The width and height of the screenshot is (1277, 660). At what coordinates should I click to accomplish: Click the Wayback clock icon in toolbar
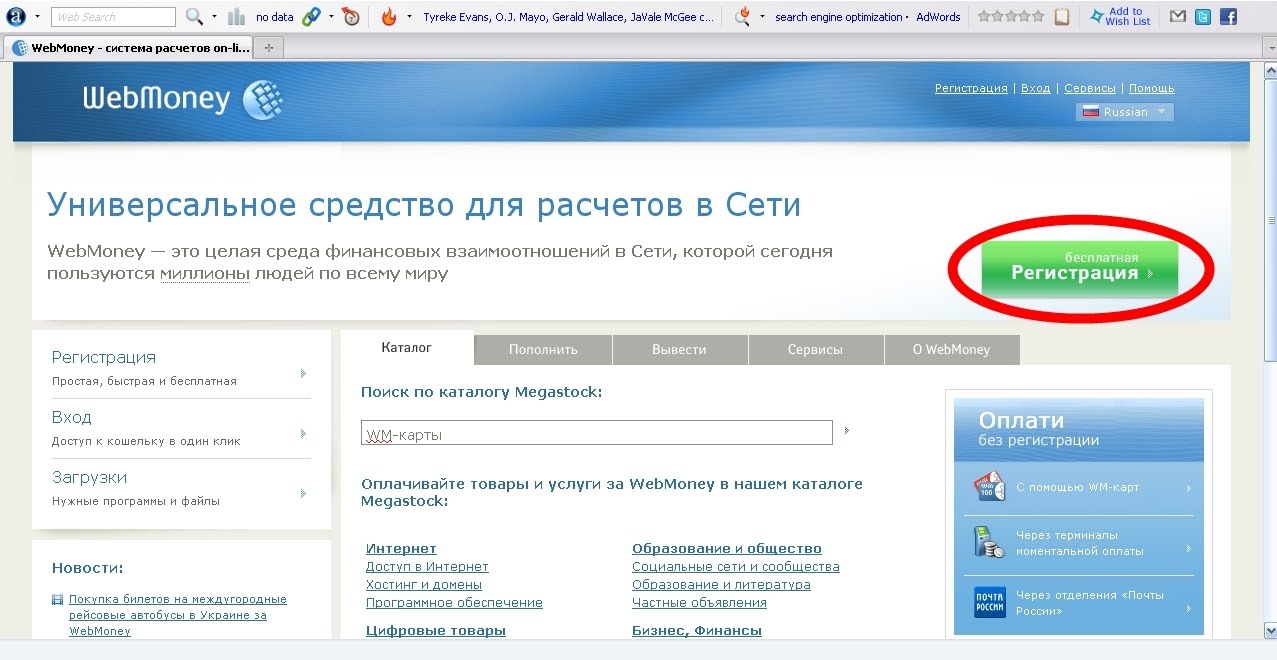click(x=350, y=17)
